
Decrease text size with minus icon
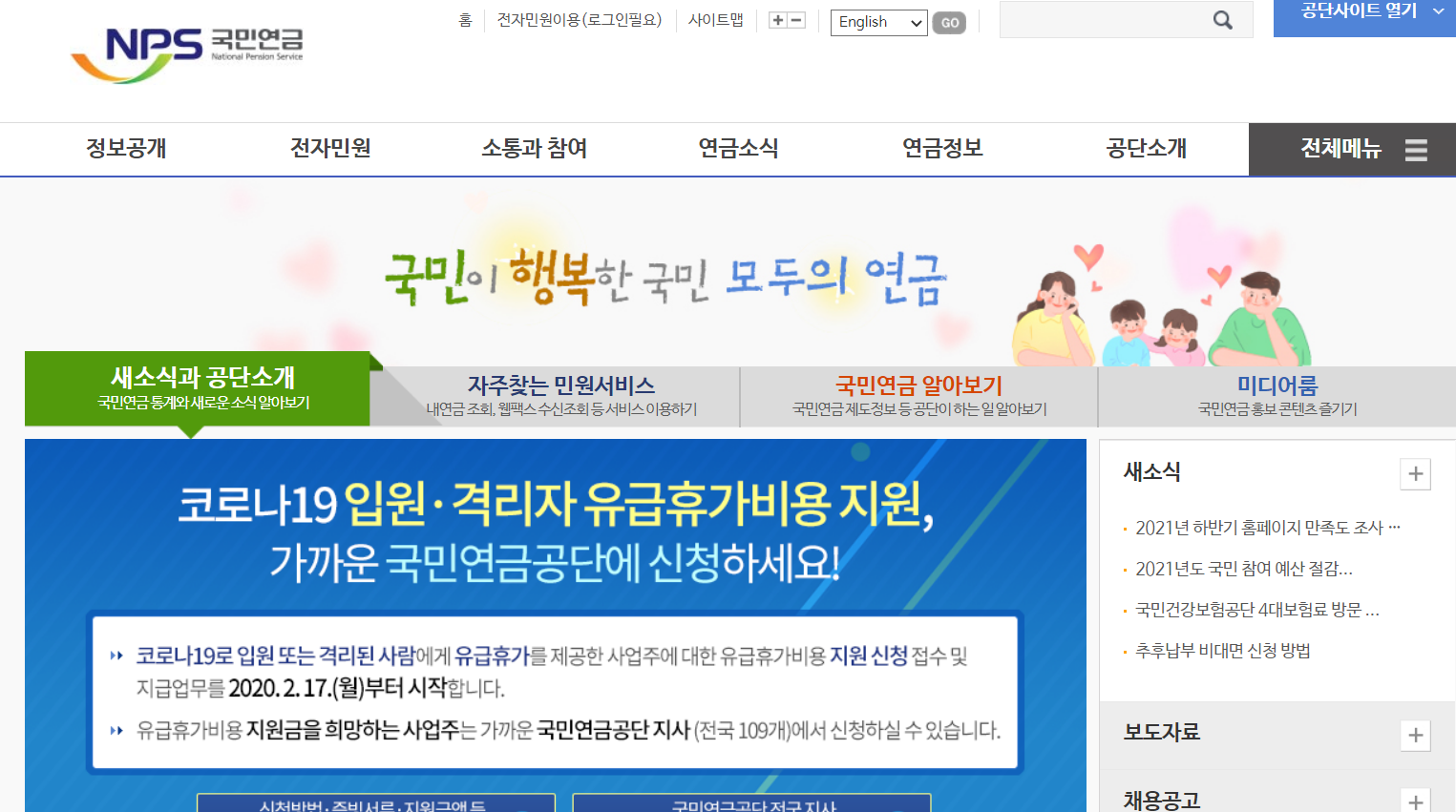tap(796, 20)
